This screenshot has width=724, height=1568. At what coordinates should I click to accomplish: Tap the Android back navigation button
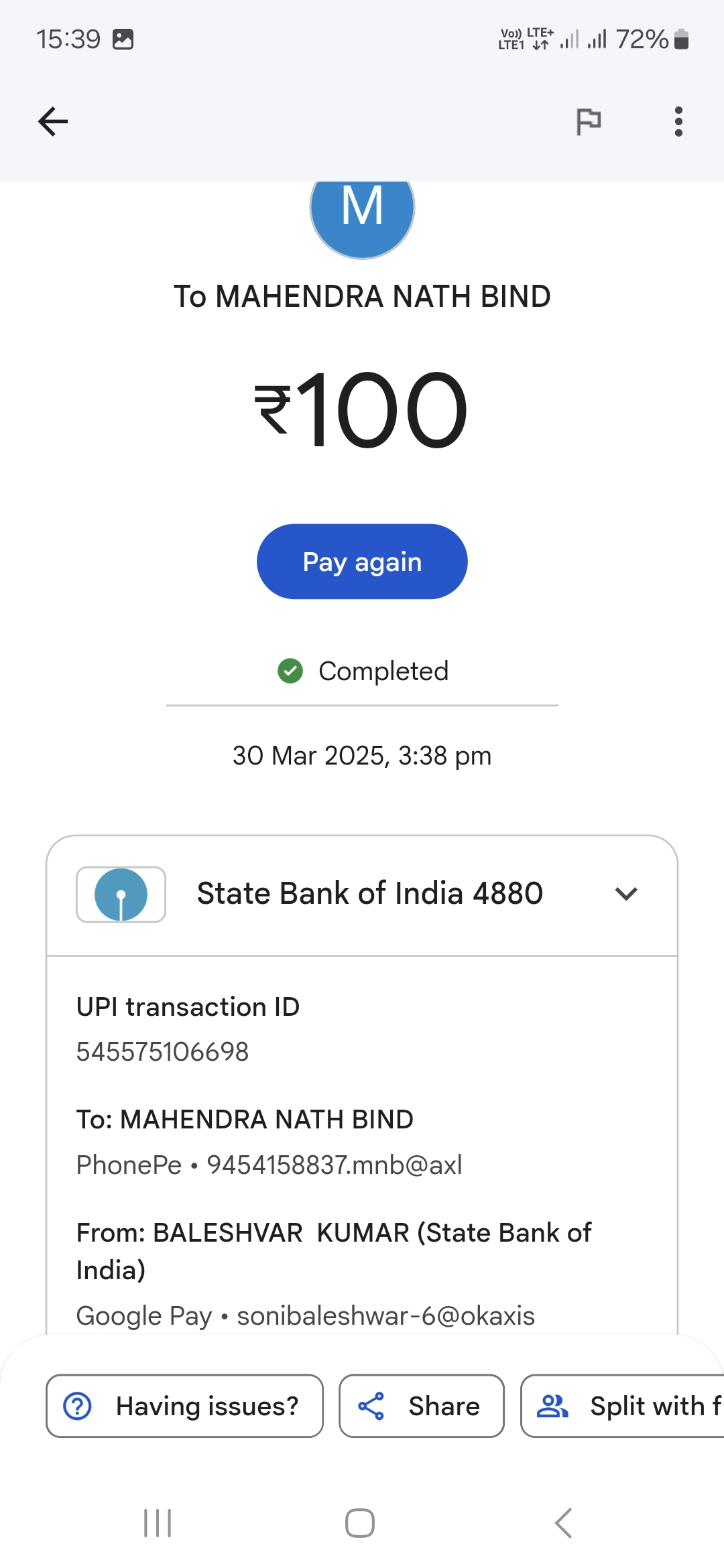[564, 1523]
